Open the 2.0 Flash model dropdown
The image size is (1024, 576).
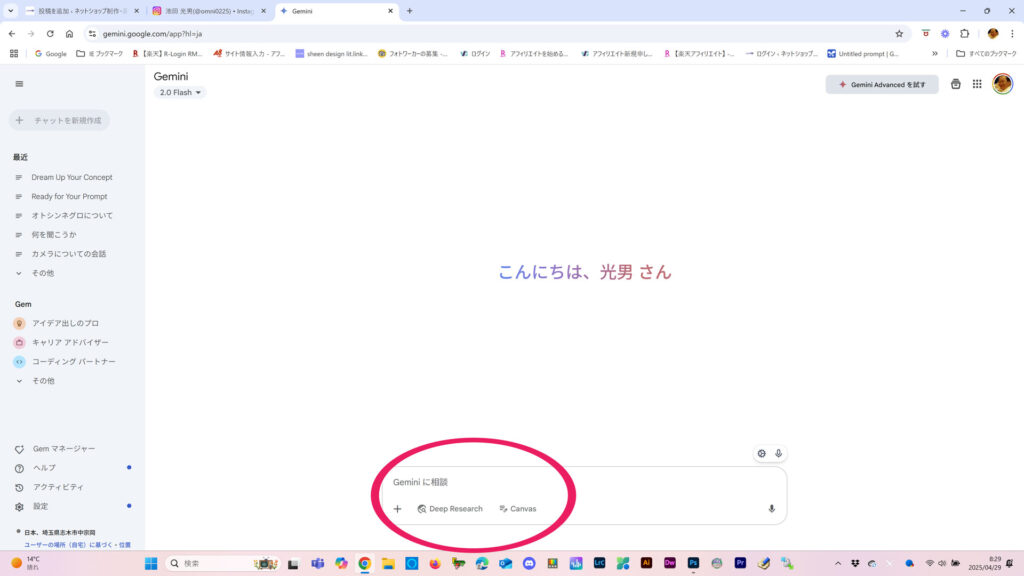180,93
